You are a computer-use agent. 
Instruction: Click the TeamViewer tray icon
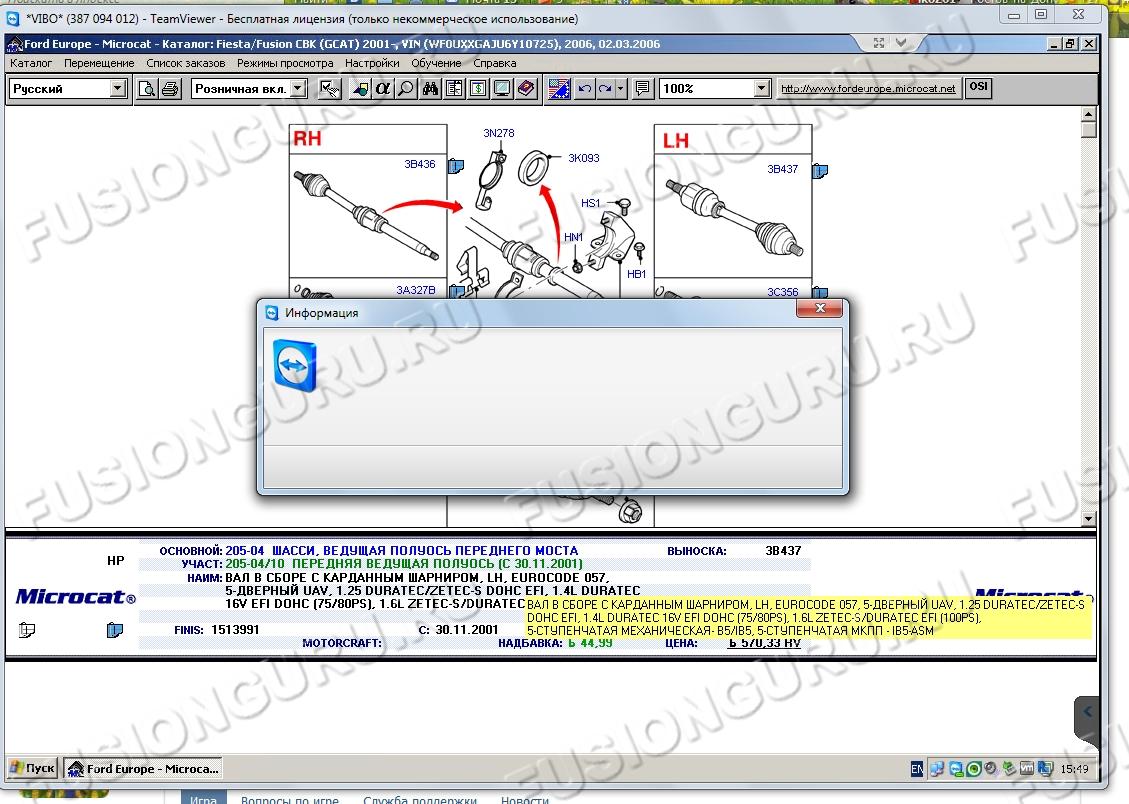(956, 769)
